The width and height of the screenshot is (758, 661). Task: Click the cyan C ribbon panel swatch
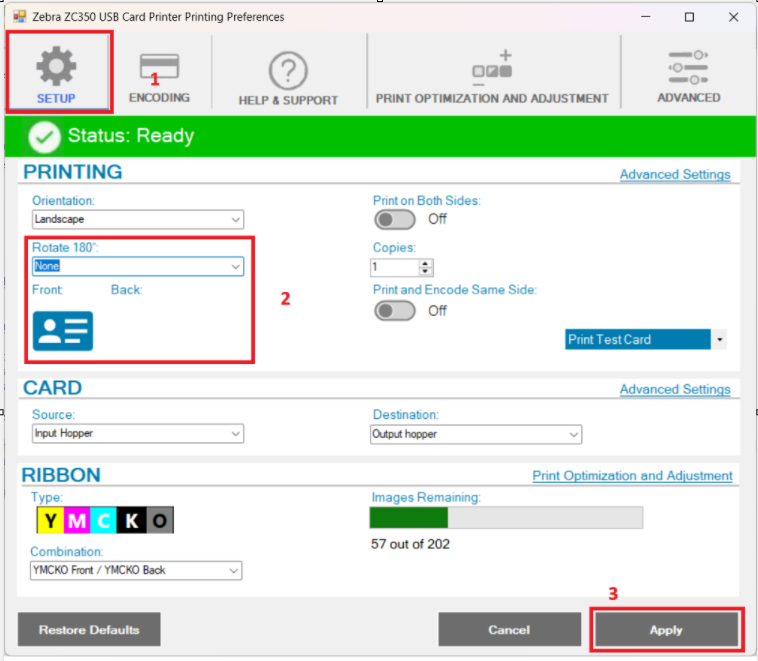(103, 520)
